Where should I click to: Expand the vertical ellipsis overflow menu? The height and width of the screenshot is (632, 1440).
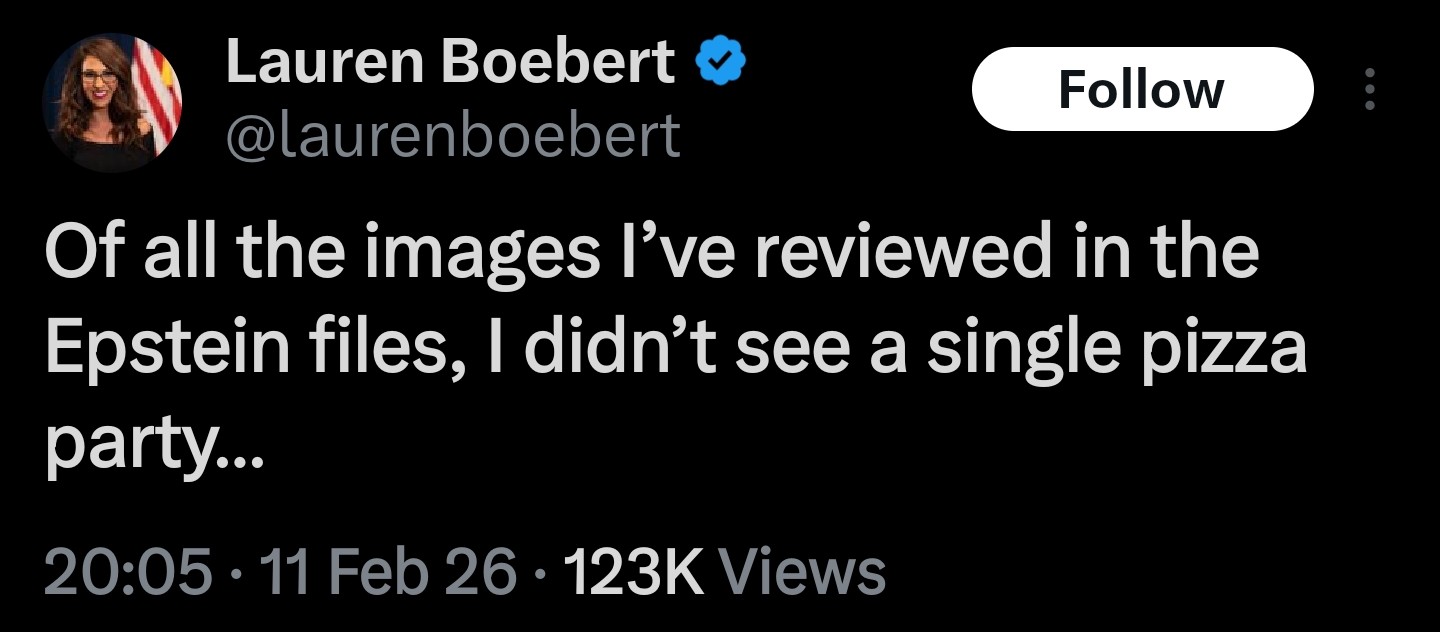[1370, 89]
